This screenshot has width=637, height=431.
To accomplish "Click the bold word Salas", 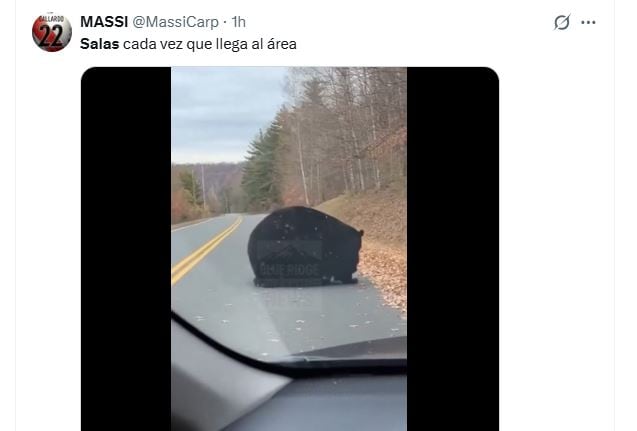I will 100,44.
